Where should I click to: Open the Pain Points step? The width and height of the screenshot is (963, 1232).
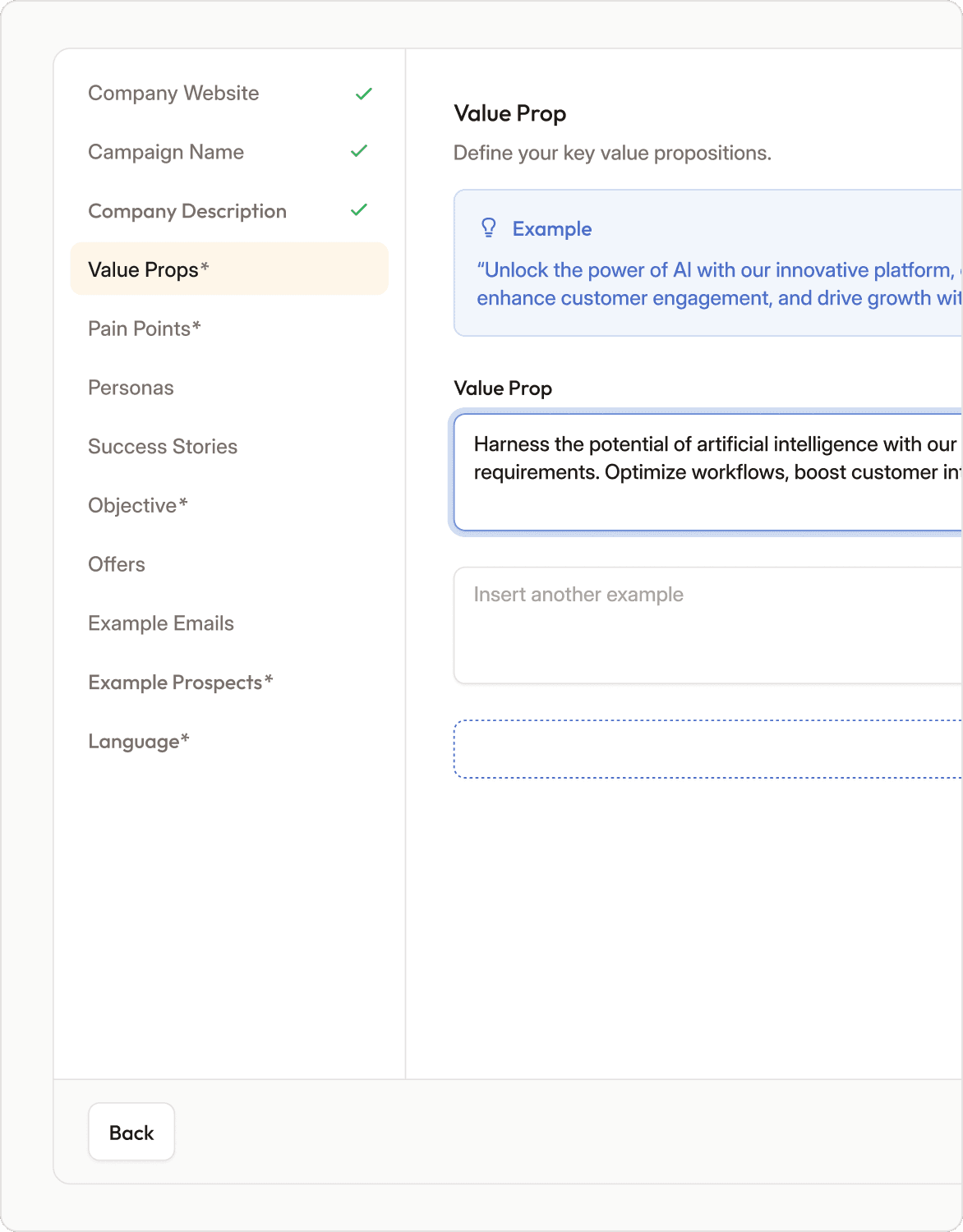(x=229, y=329)
